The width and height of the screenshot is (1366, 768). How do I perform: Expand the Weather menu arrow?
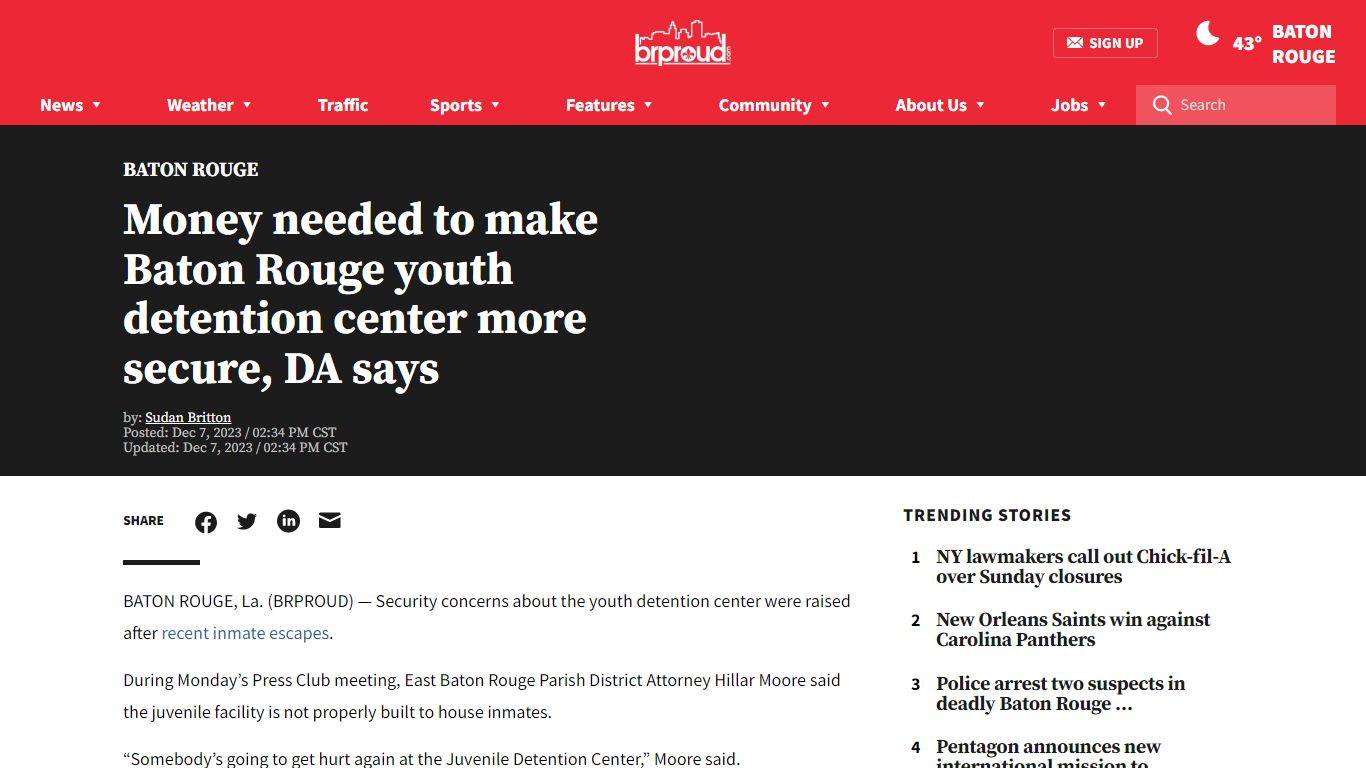(247, 105)
